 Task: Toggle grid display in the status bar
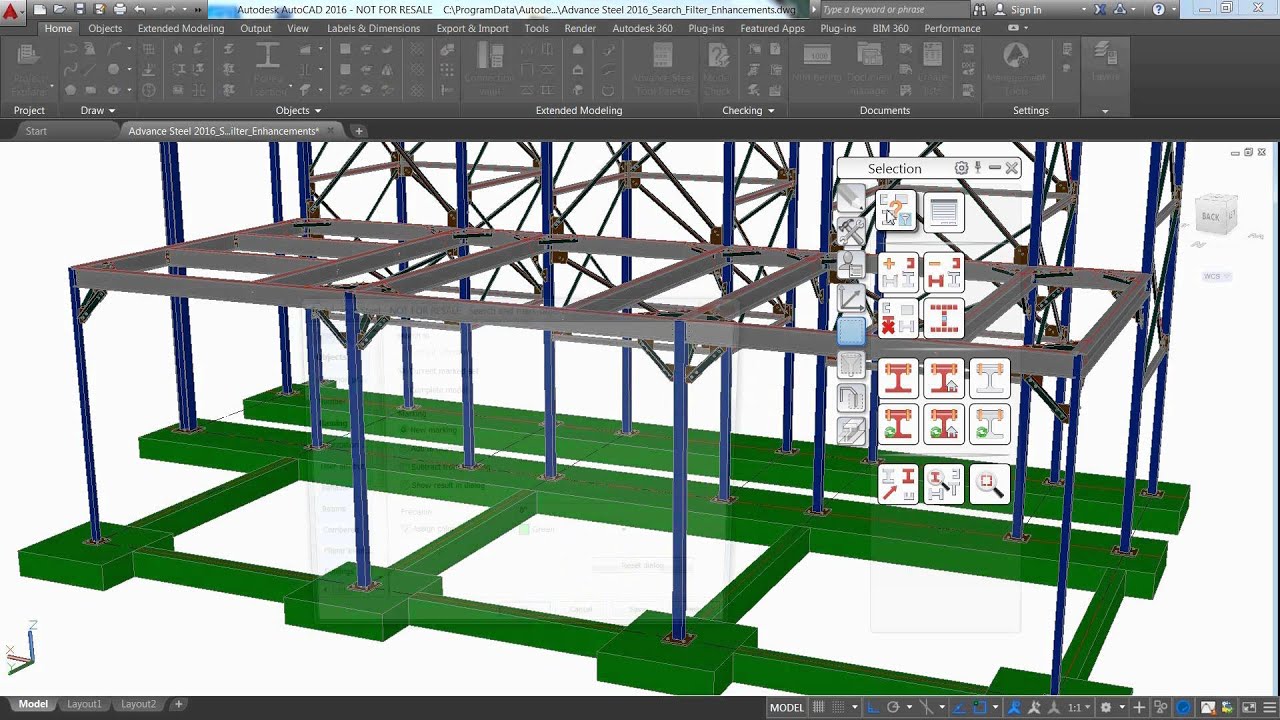[819, 706]
